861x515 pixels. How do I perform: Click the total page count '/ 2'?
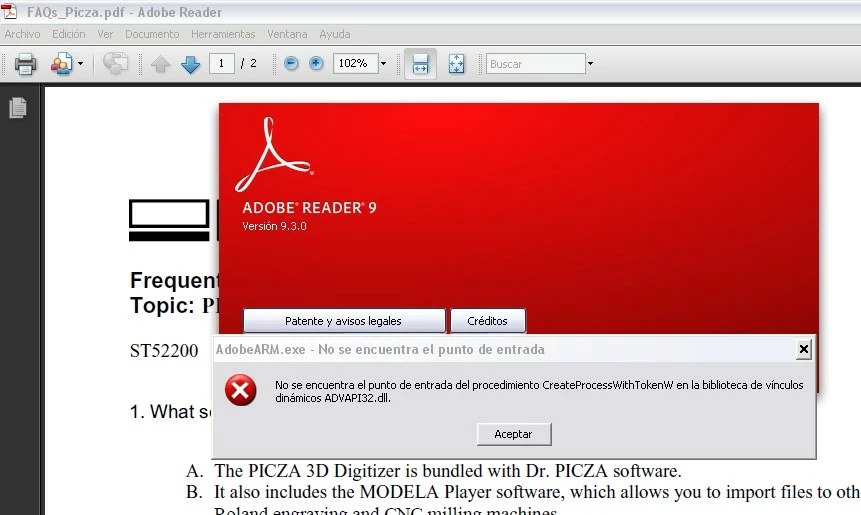coord(249,64)
